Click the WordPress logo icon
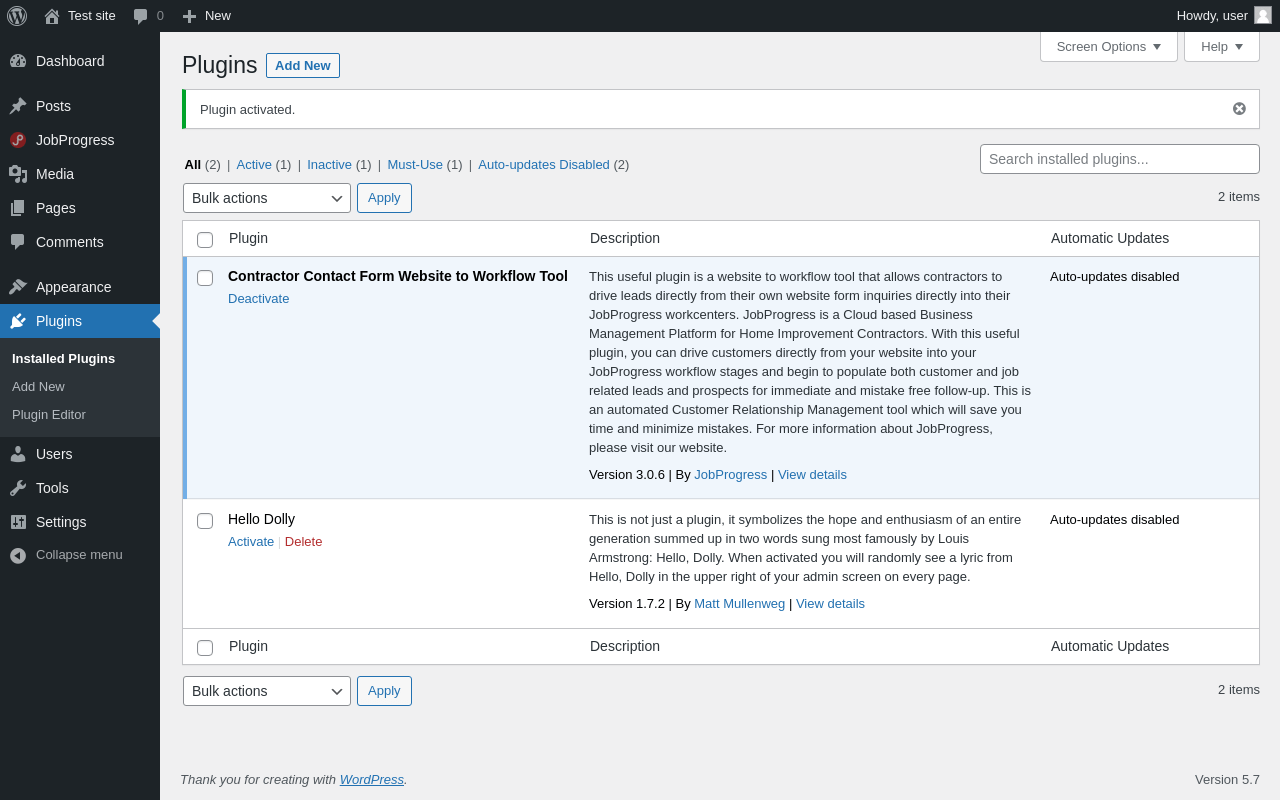 tap(17, 16)
